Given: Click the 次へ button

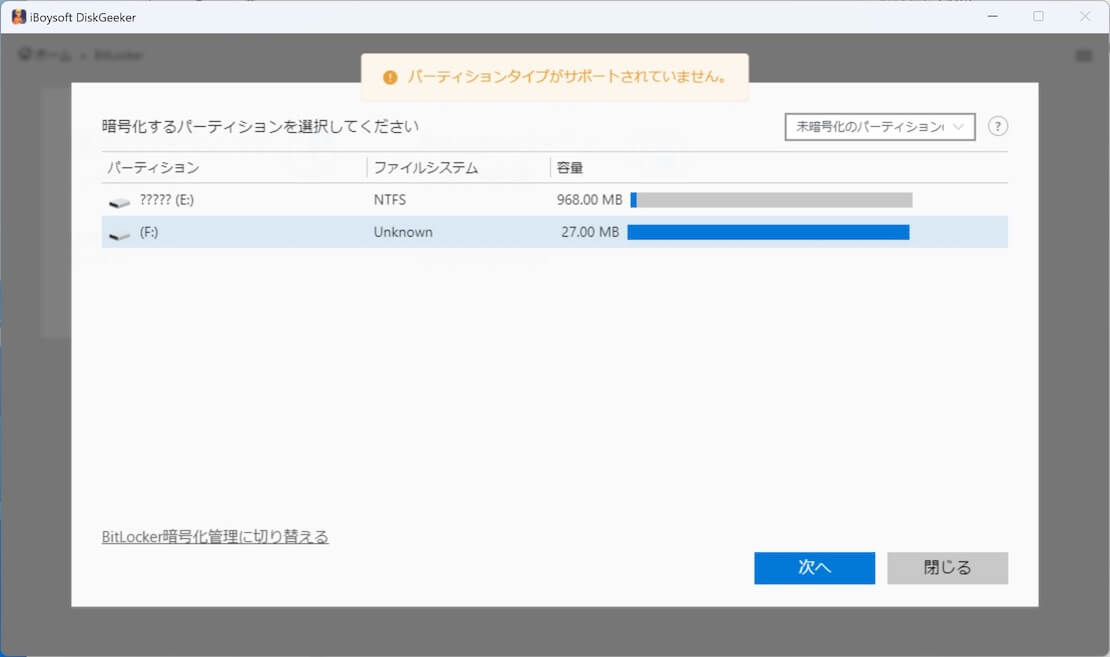Looking at the screenshot, I should (814, 568).
